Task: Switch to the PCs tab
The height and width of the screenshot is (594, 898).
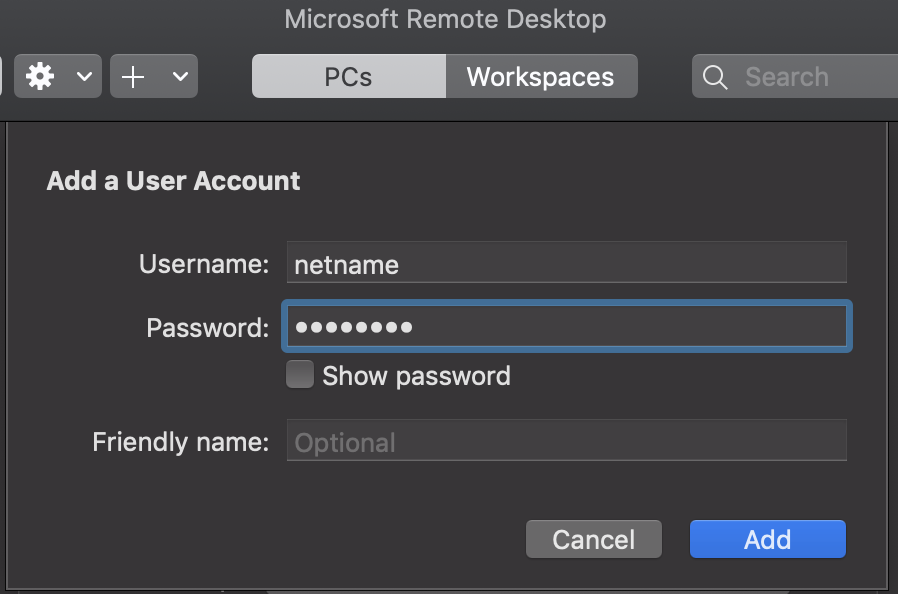Action: click(x=349, y=76)
